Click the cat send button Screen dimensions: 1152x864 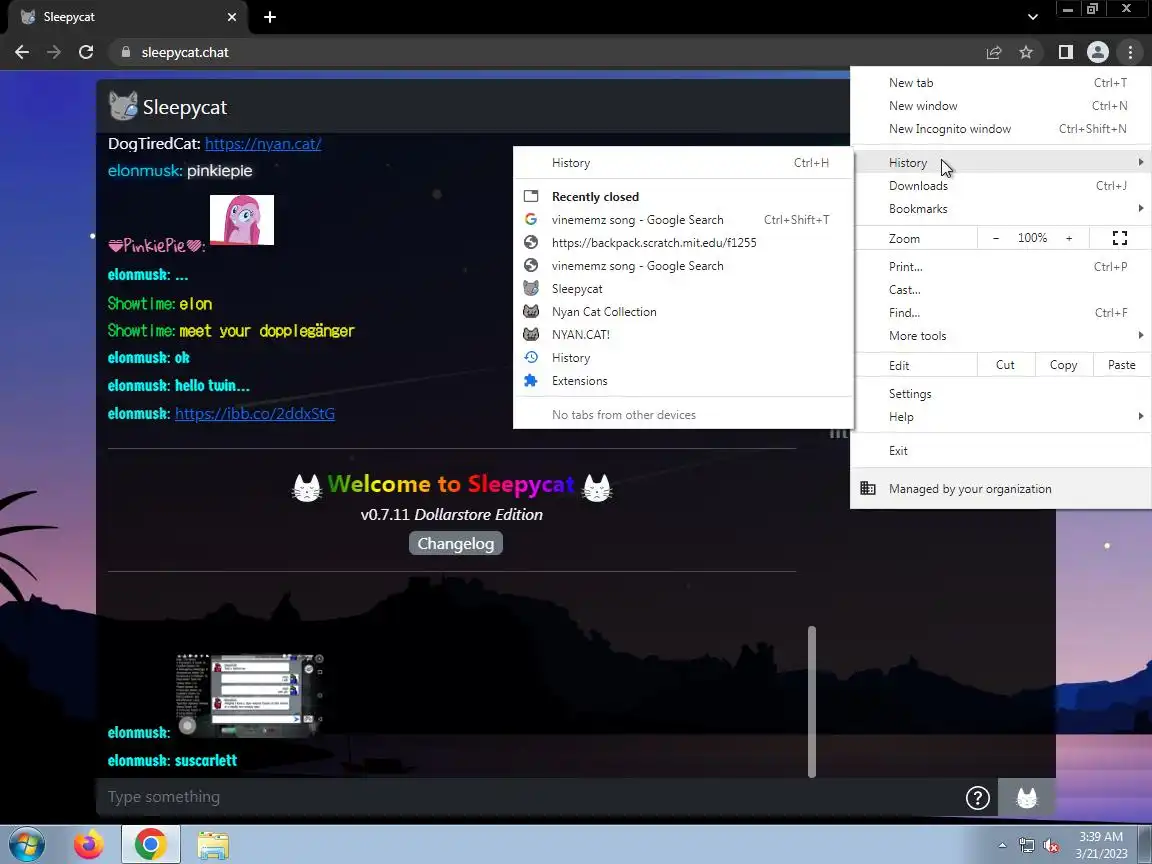click(1026, 798)
